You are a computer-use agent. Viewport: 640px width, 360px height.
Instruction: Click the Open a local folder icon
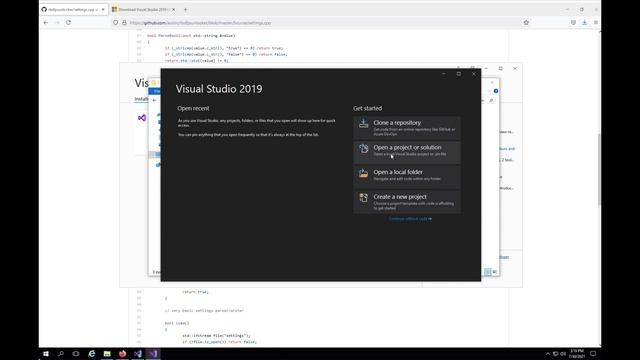tap(363, 173)
